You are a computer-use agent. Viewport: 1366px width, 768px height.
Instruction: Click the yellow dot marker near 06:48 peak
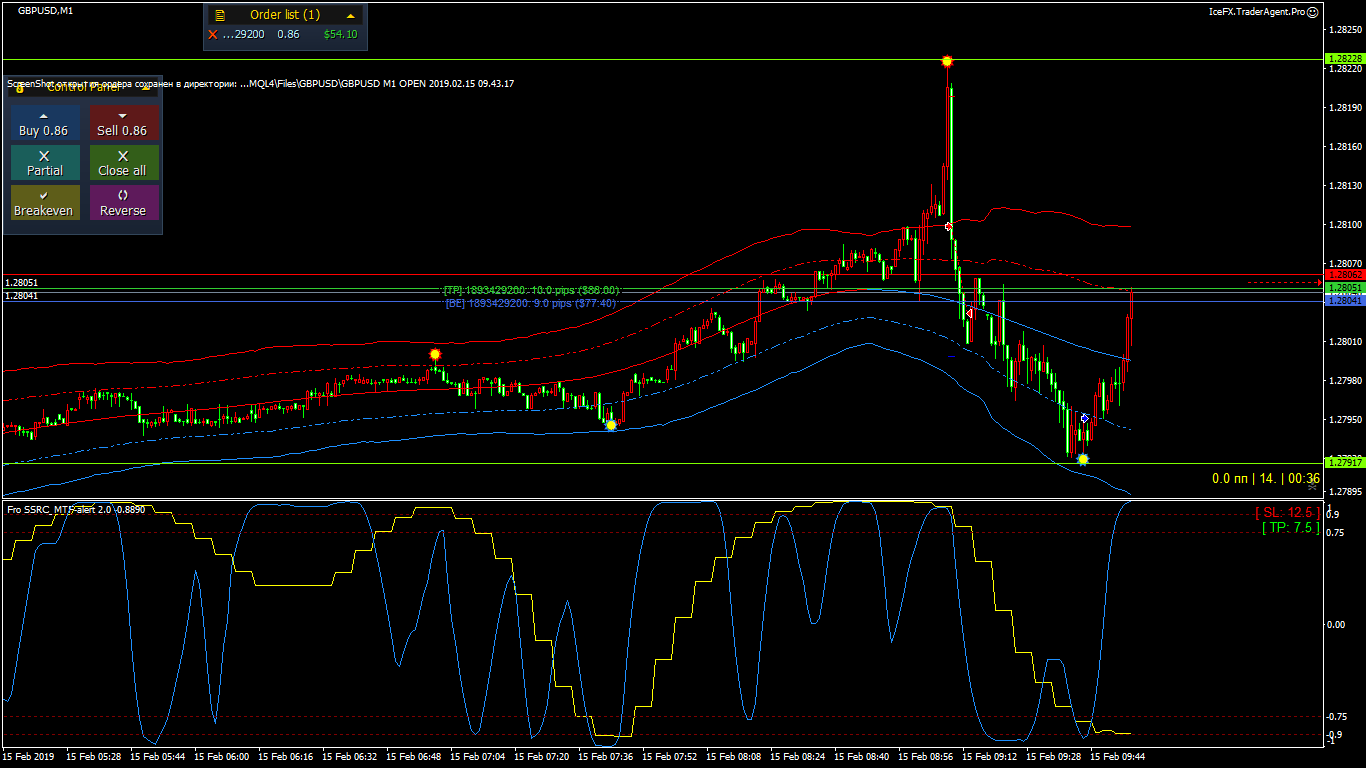click(435, 354)
